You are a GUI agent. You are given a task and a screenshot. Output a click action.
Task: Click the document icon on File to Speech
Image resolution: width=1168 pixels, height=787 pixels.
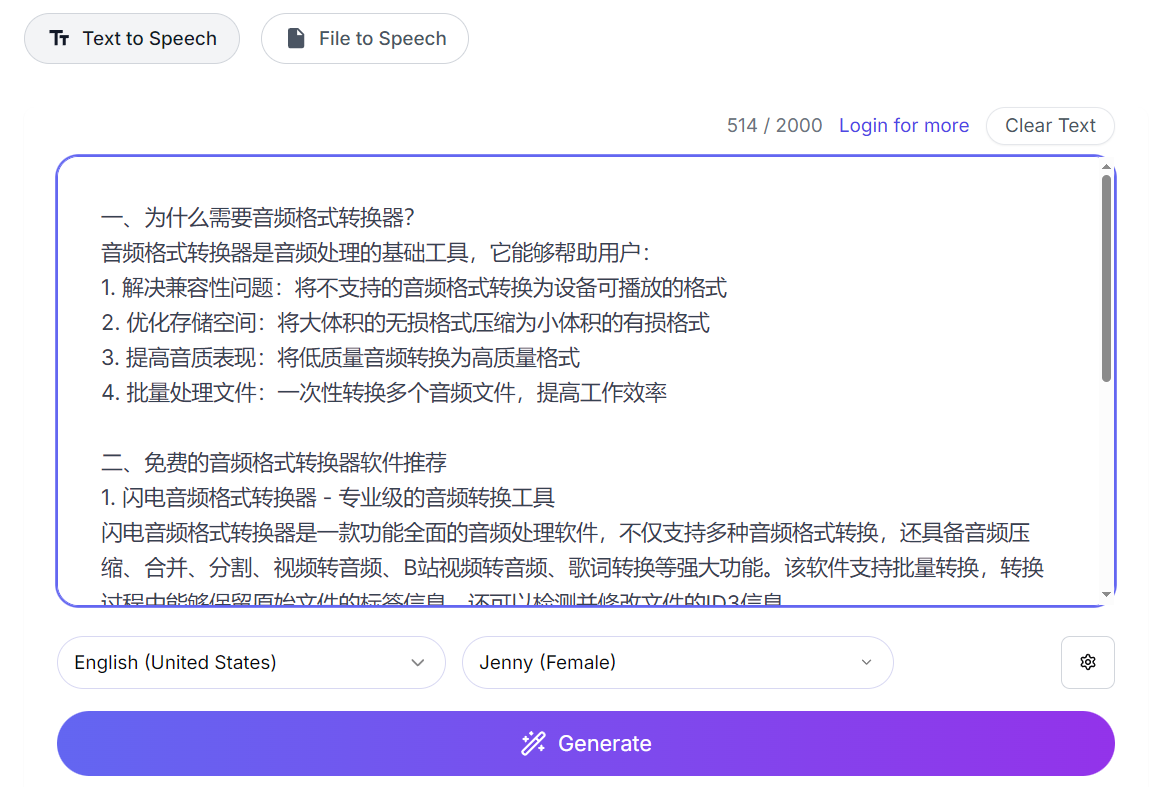(x=296, y=39)
